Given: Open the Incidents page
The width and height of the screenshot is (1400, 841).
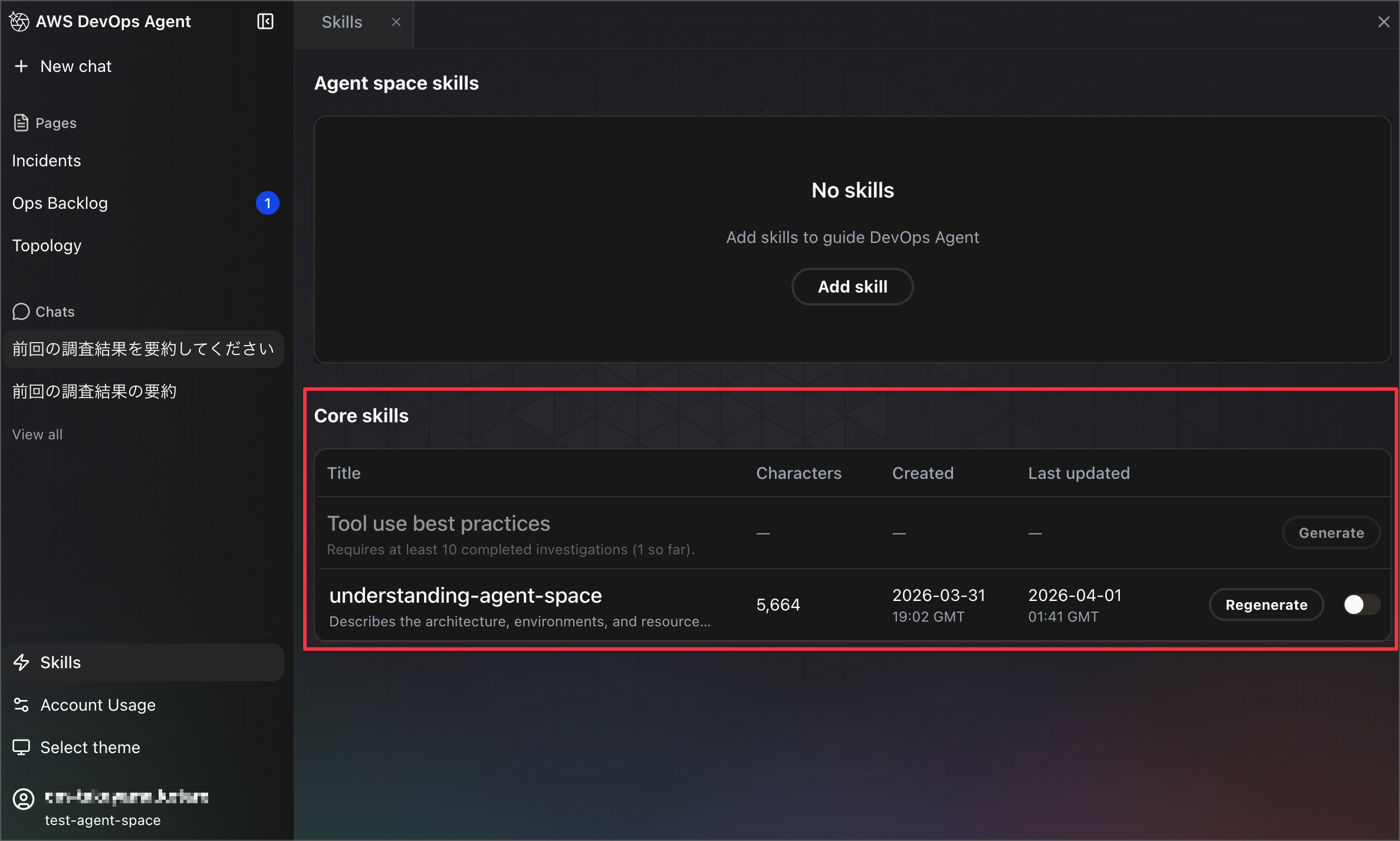Looking at the screenshot, I should click(x=47, y=160).
